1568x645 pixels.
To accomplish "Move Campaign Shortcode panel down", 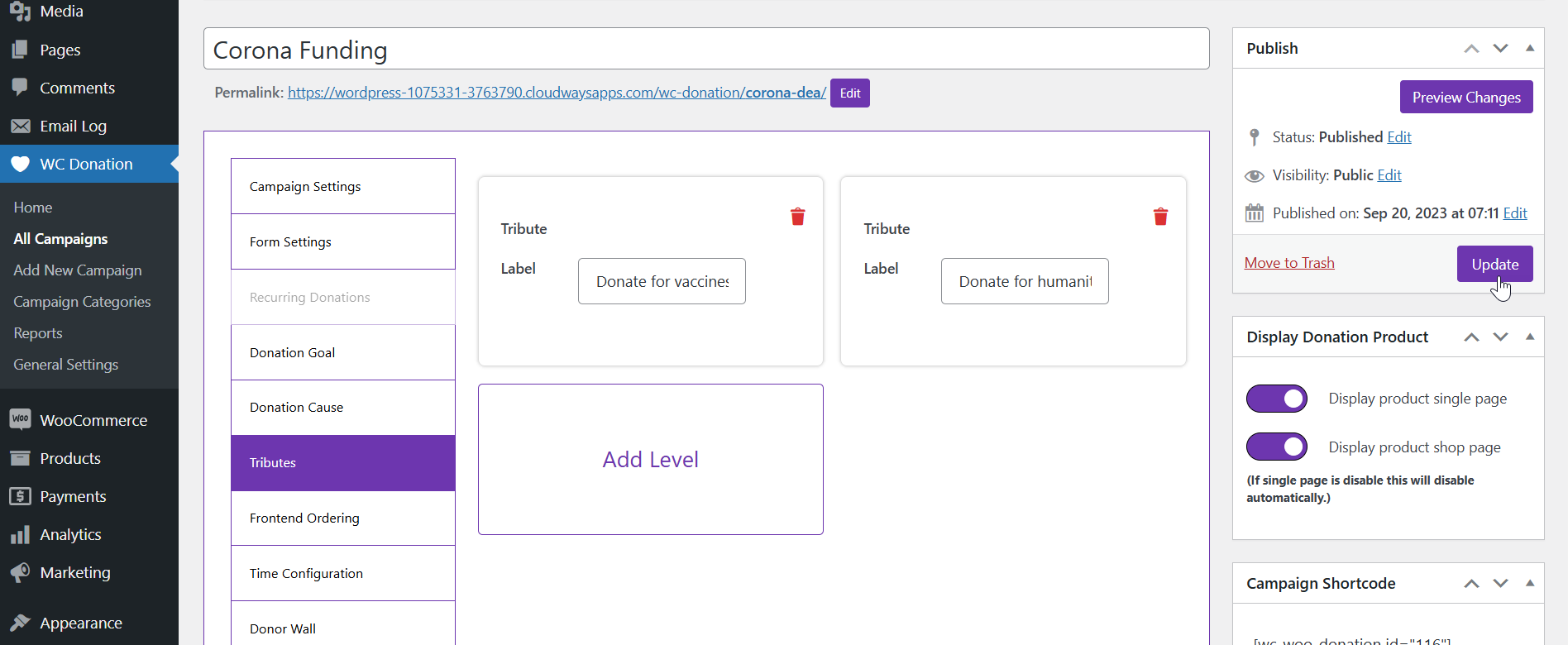I will [x=1500, y=584].
